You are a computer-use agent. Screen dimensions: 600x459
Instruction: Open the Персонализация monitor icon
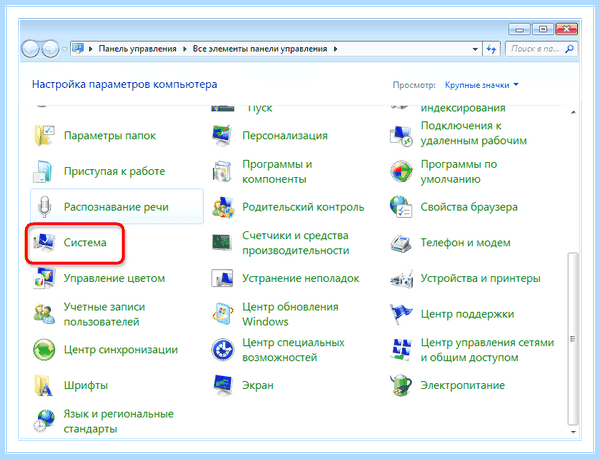pyautogui.click(x=222, y=135)
